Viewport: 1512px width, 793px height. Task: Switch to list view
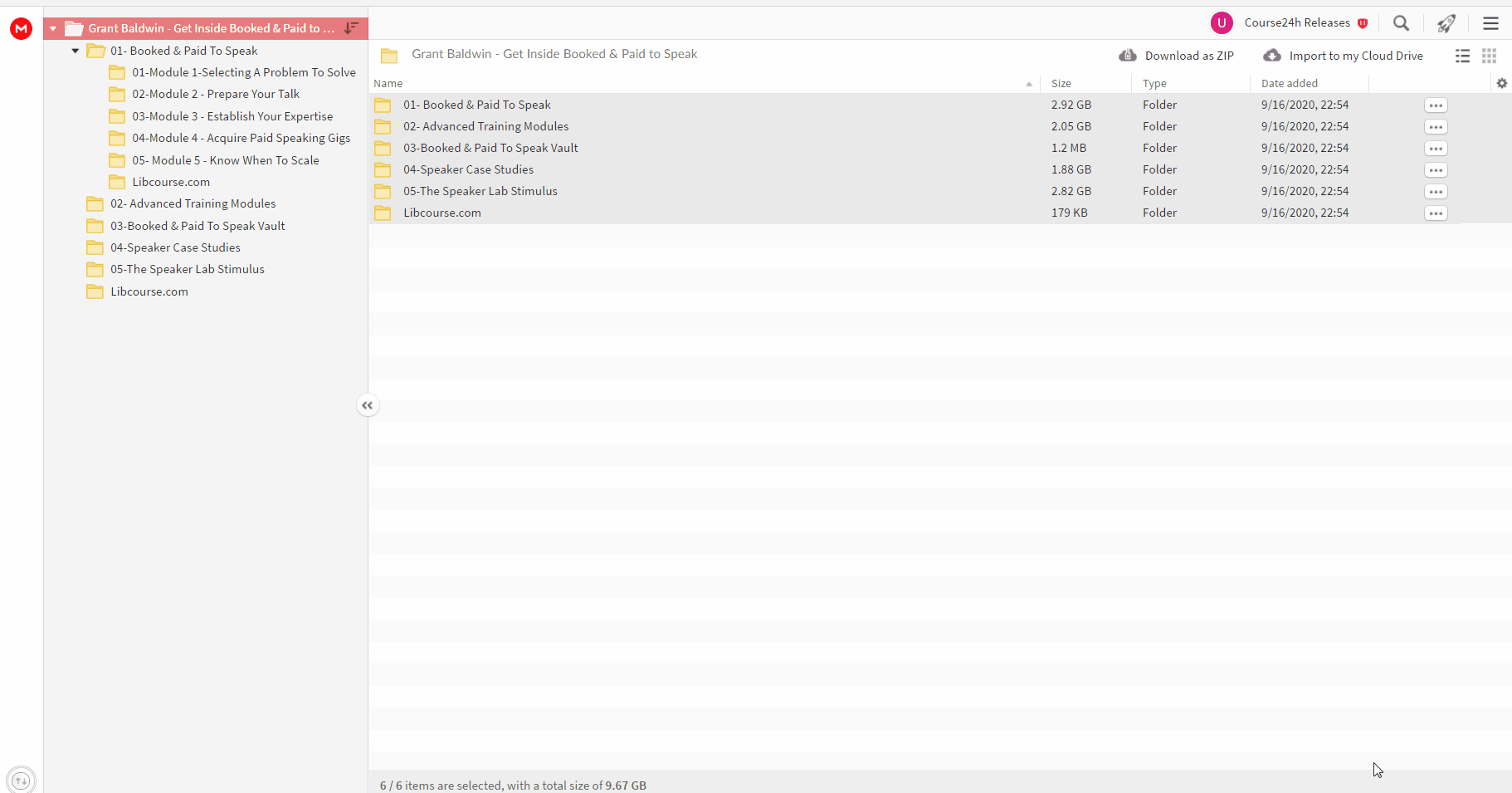pyautogui.click(x=1463, y=56)
